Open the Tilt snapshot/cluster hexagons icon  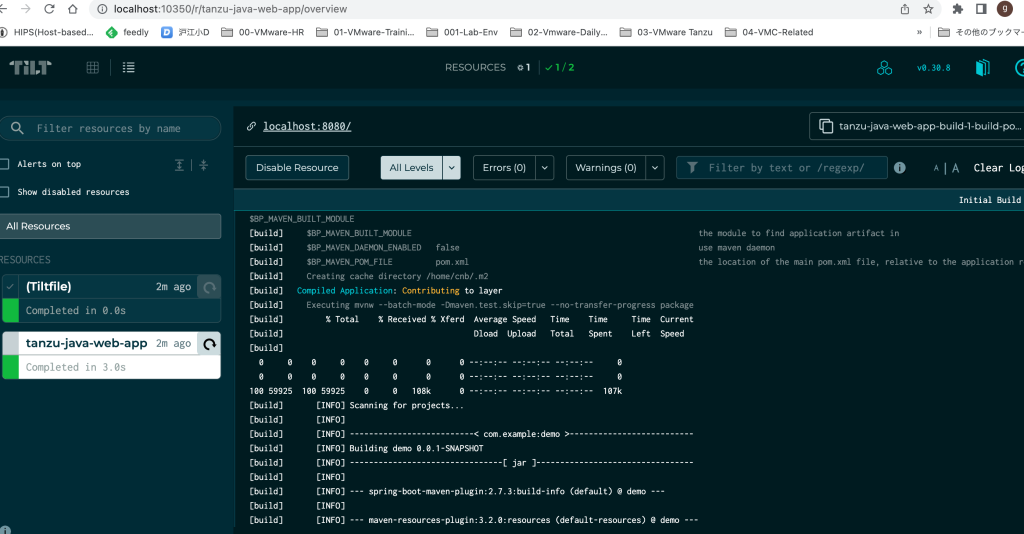pyautogui.click(x=884, y=68)
